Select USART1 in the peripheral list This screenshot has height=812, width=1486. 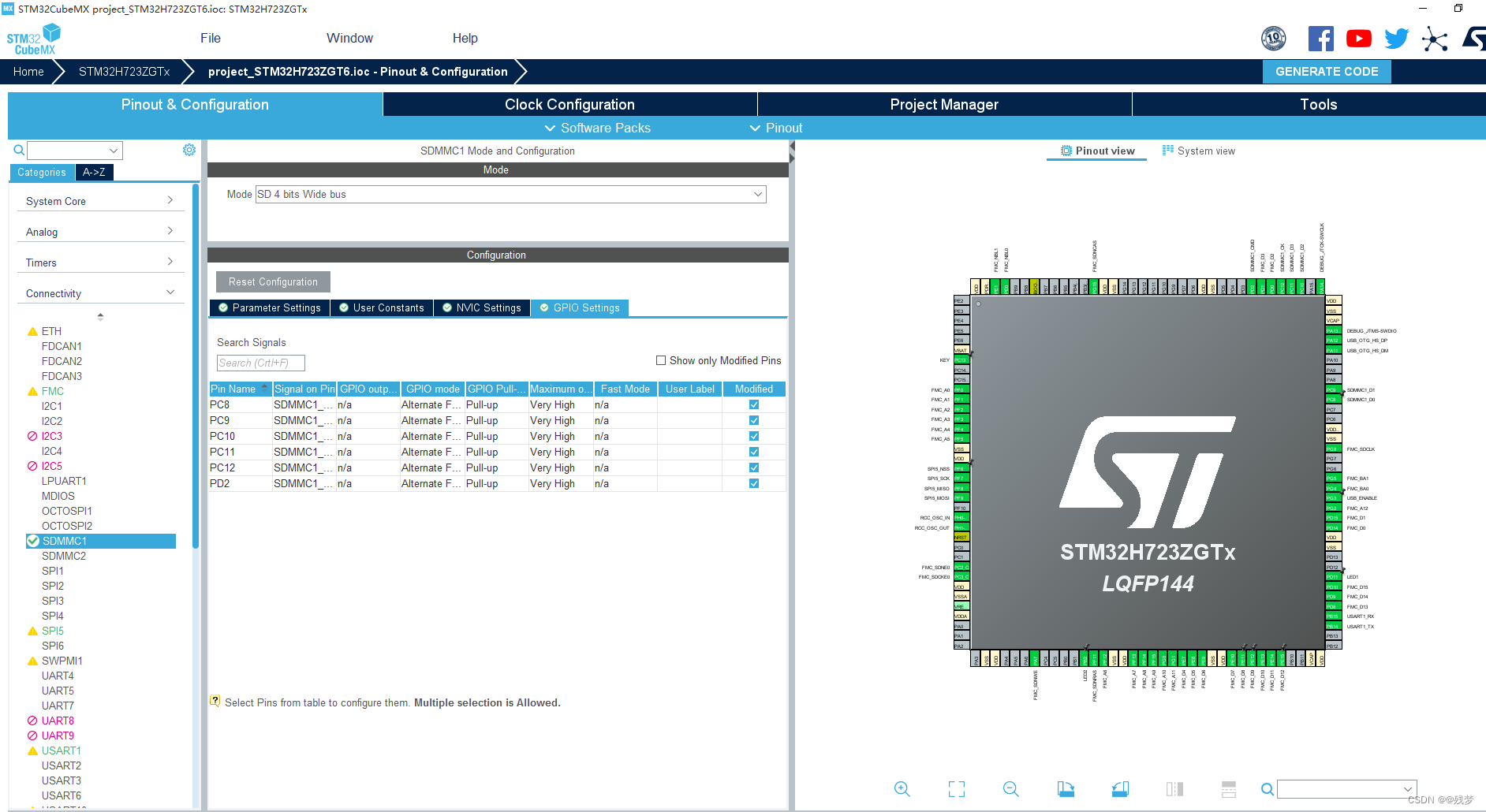62,751
